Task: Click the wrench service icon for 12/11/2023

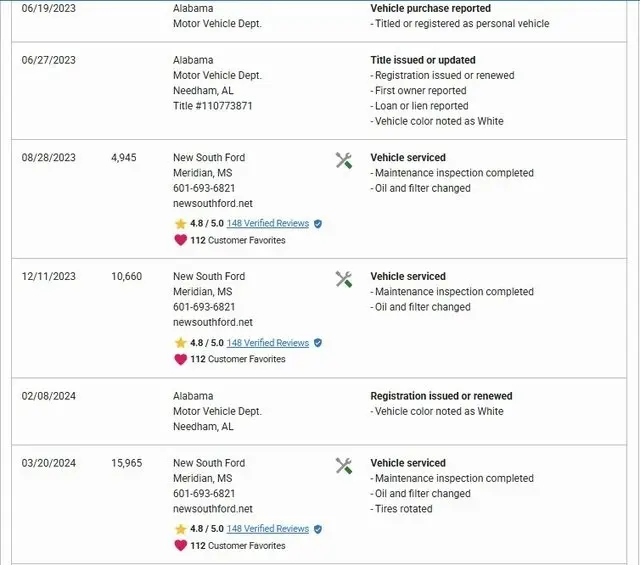Action: (x=344, y=279)
